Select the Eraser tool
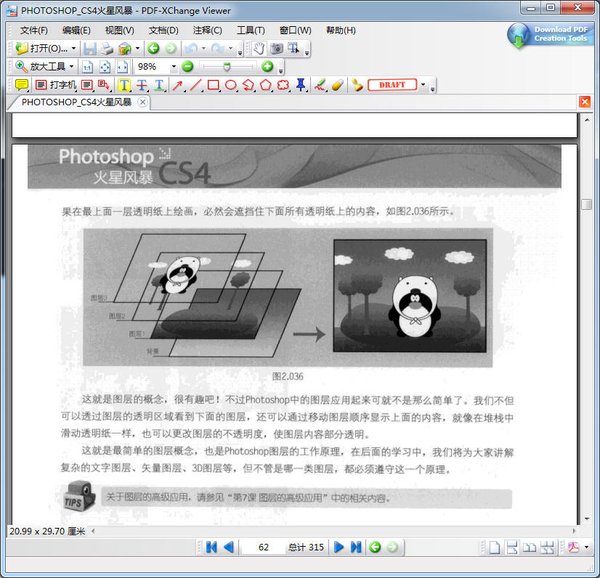This screenshot has width=600, height=578. pyautogui.click(x=338, y=85)
